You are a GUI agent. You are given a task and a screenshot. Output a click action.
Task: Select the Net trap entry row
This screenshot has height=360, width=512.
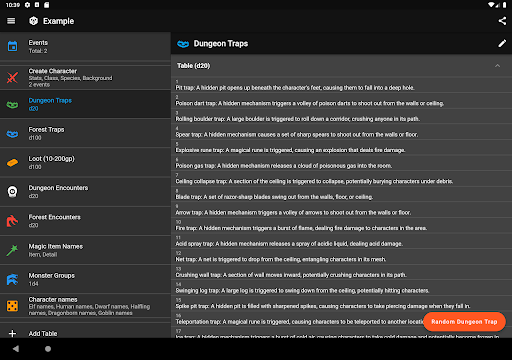tap(341, 257)
